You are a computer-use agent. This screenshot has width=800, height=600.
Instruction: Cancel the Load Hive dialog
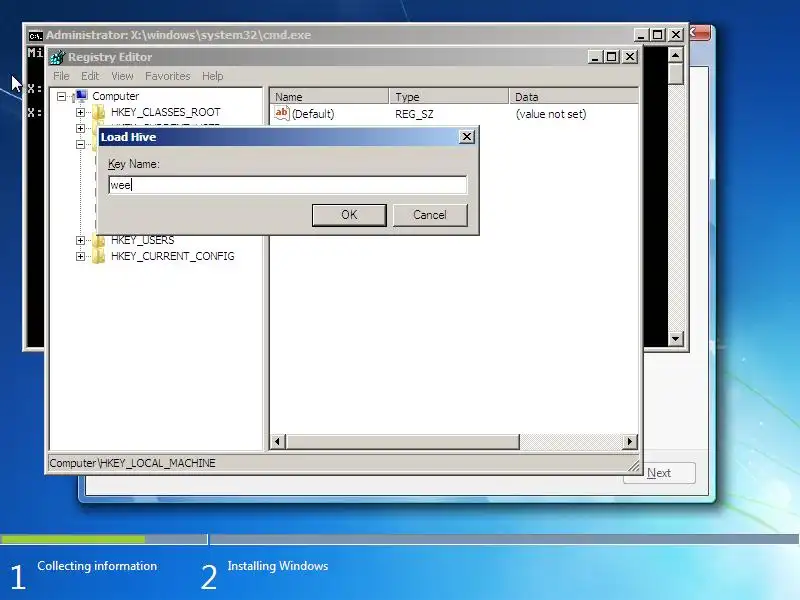coord(430,215)
